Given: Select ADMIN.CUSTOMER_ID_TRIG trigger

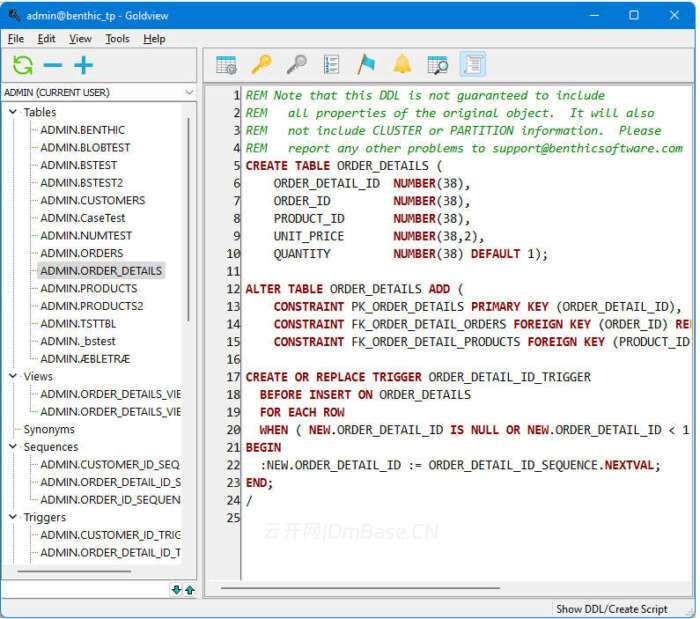Looking at the screenshot, I should tap(110, 535).
